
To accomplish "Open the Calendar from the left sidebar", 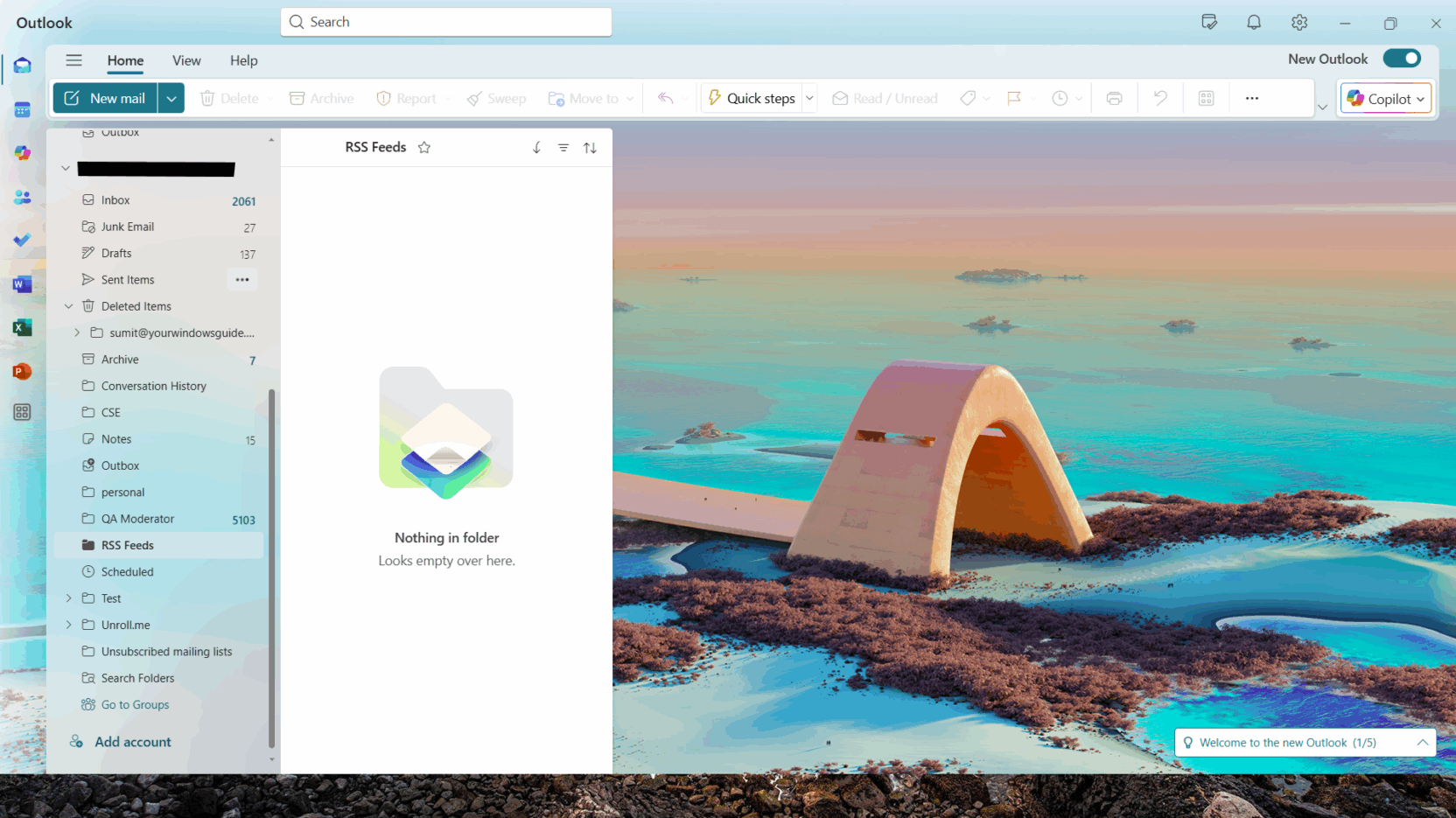I will (22, 108).
